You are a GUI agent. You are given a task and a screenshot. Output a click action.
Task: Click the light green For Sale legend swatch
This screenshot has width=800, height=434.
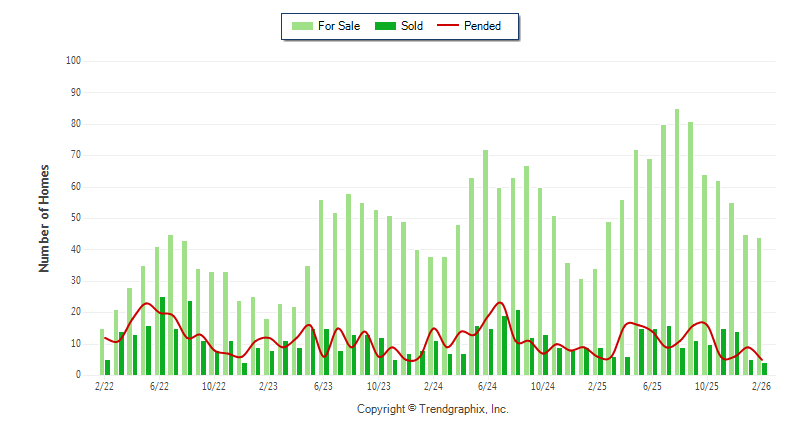(x=303, y=26)
